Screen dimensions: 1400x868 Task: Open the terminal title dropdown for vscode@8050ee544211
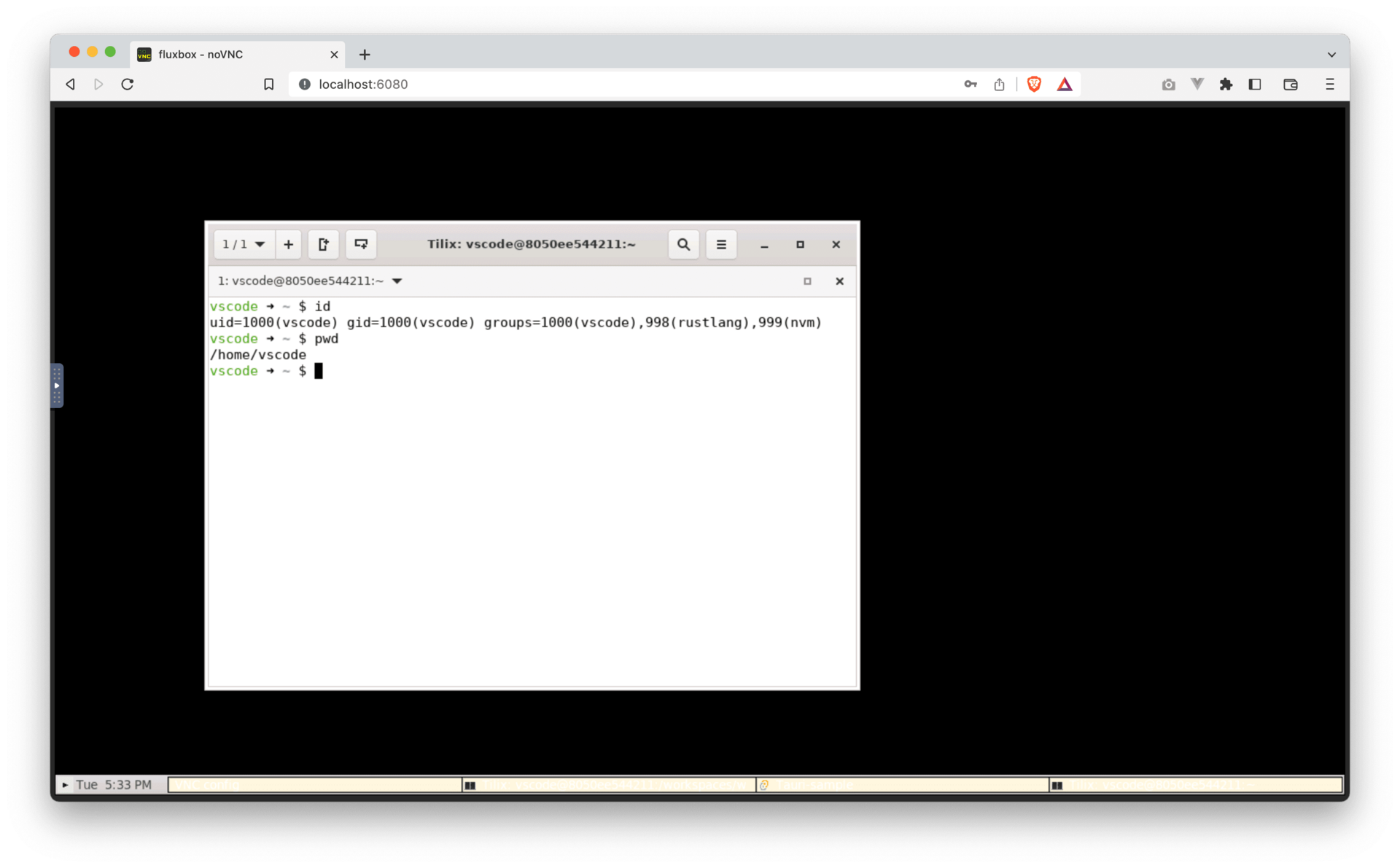[x=397, y=281]
